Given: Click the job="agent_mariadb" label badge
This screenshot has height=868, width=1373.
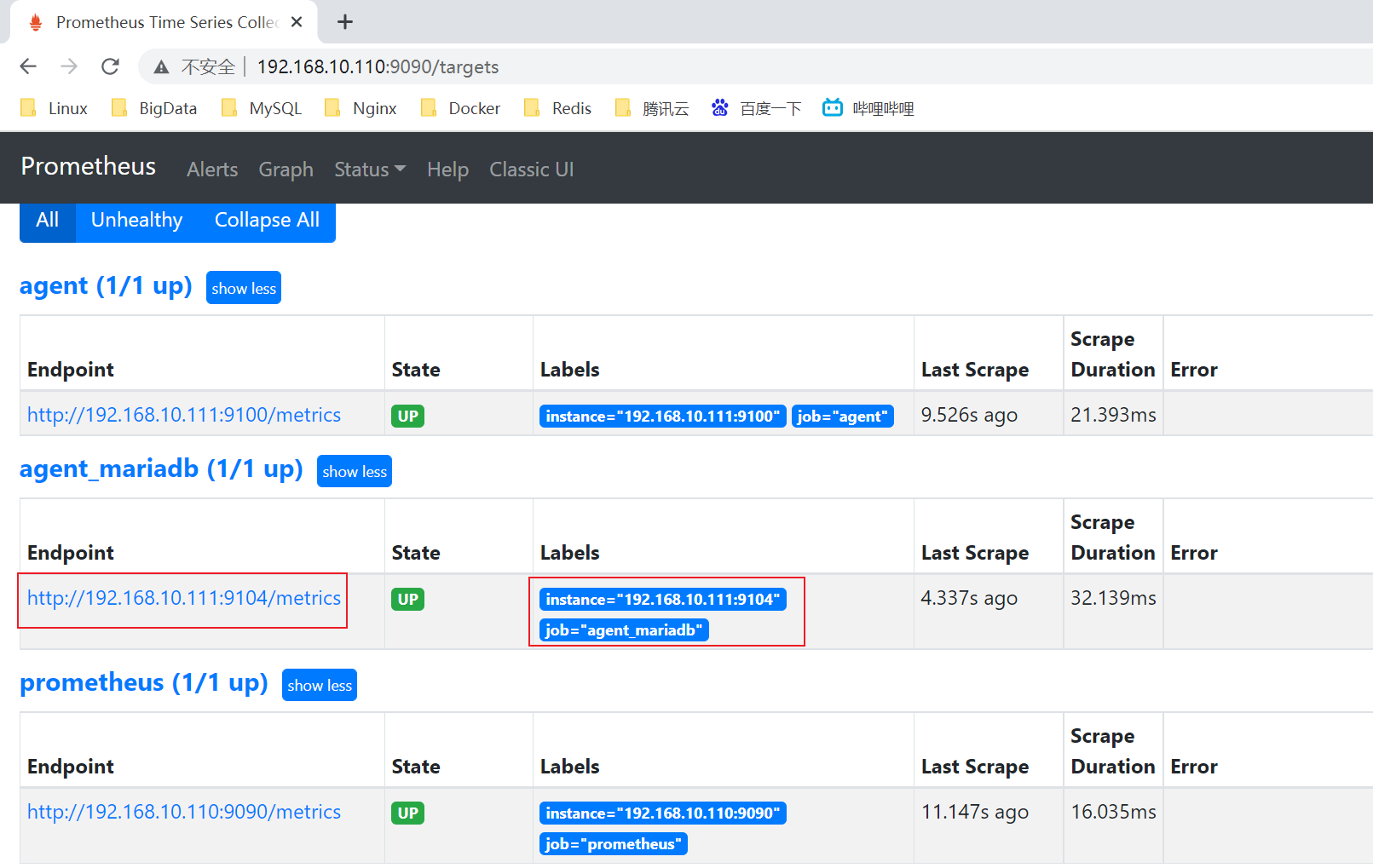Looking at the screenshot, I should 624,629.
